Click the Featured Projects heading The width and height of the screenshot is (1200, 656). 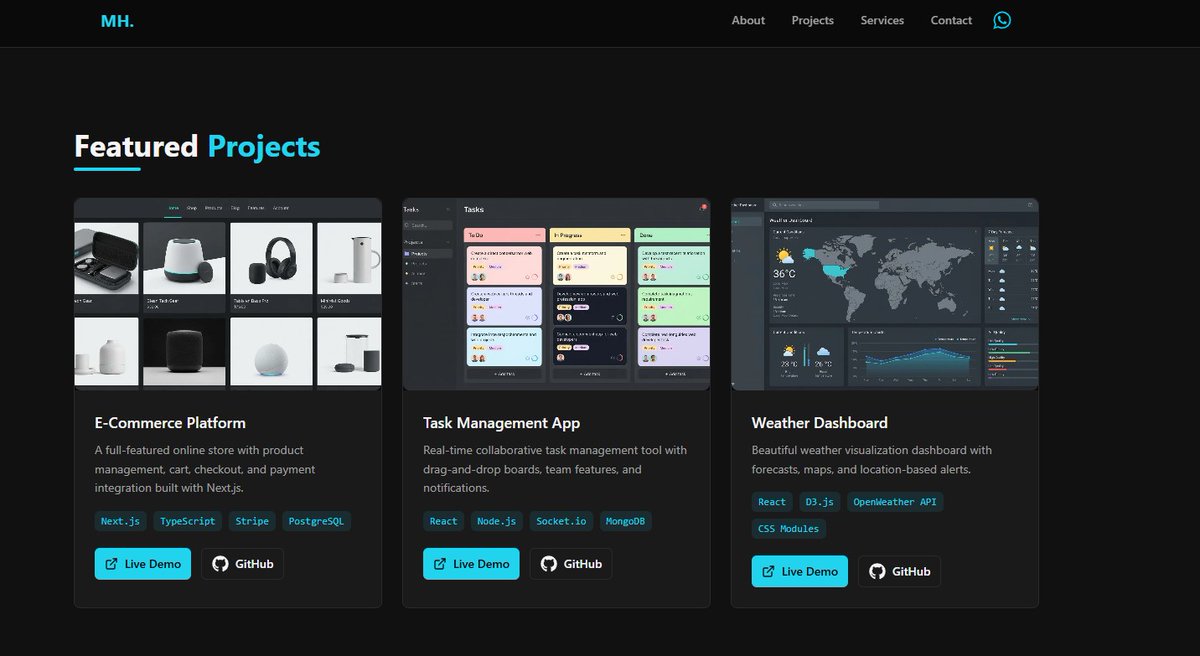197,146
